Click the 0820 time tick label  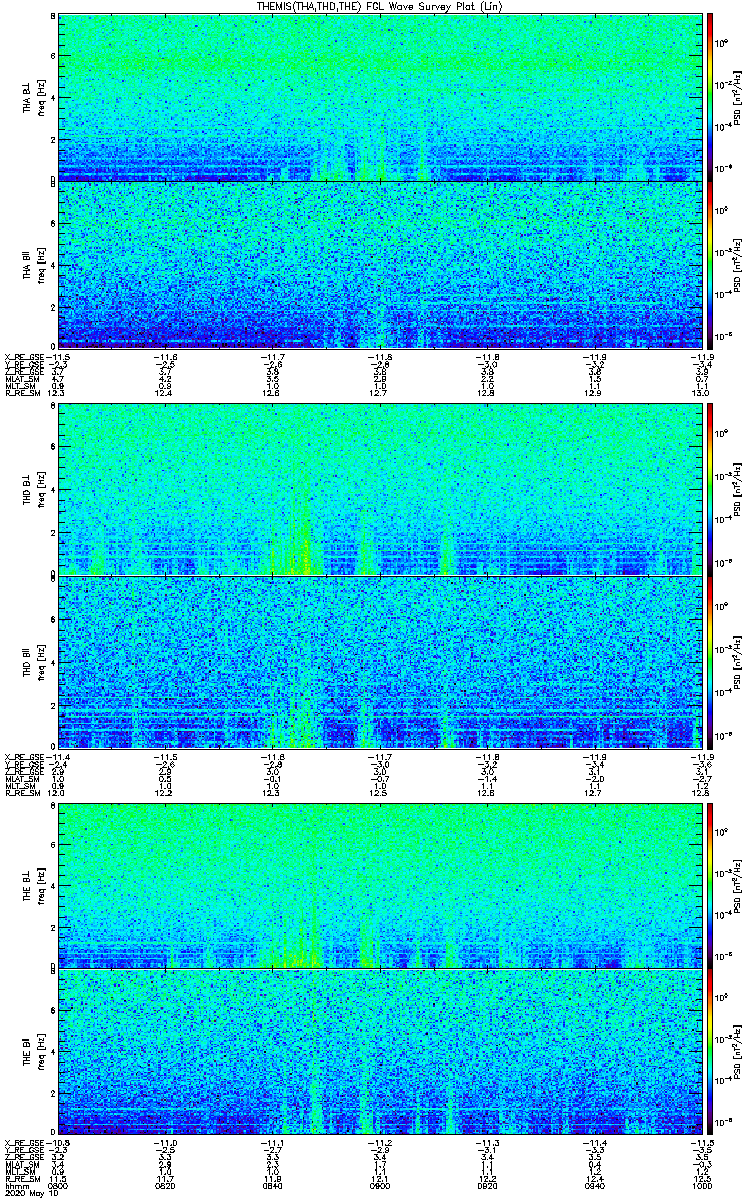165,1185
